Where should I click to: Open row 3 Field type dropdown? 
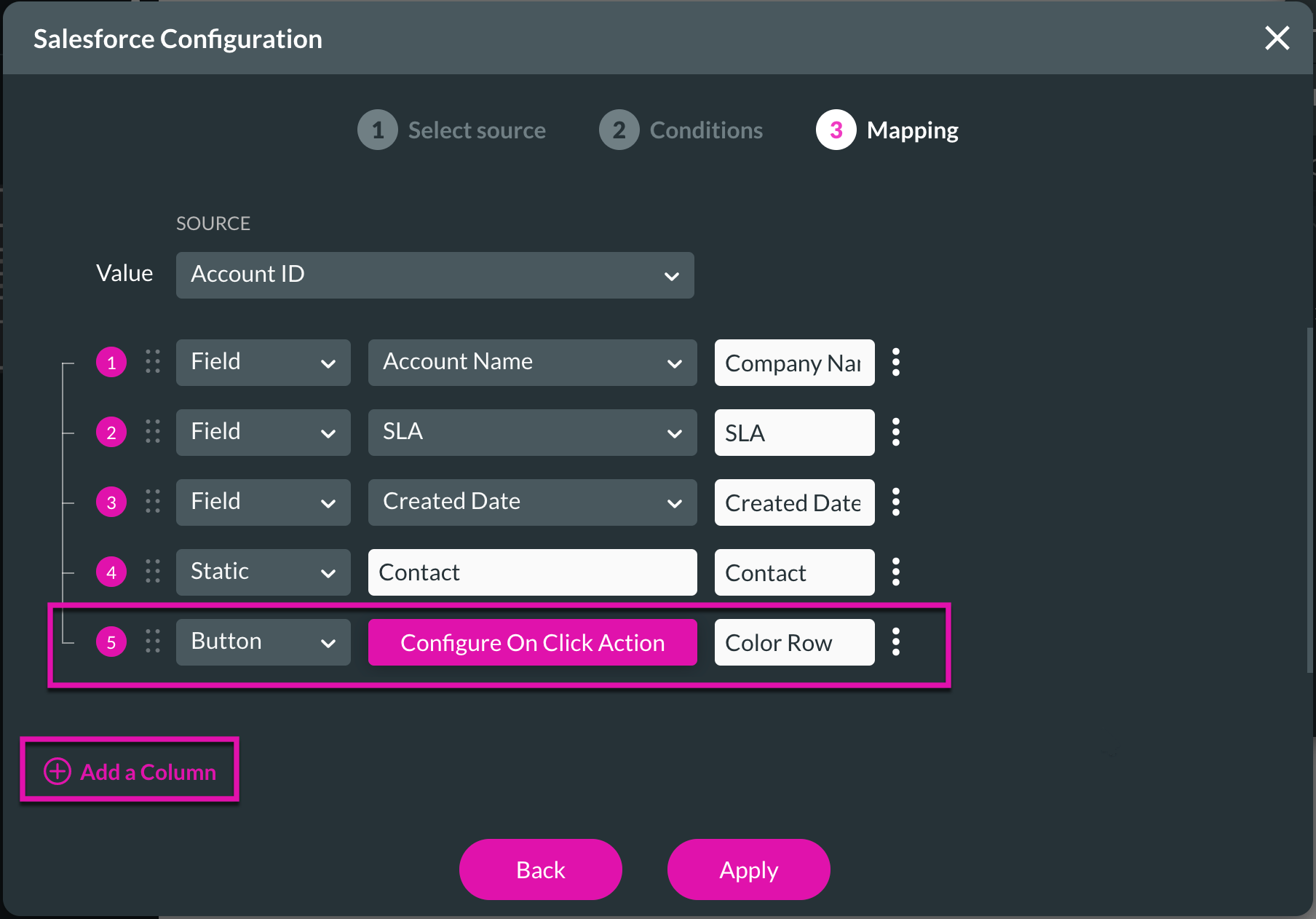(x=263, y=502)
